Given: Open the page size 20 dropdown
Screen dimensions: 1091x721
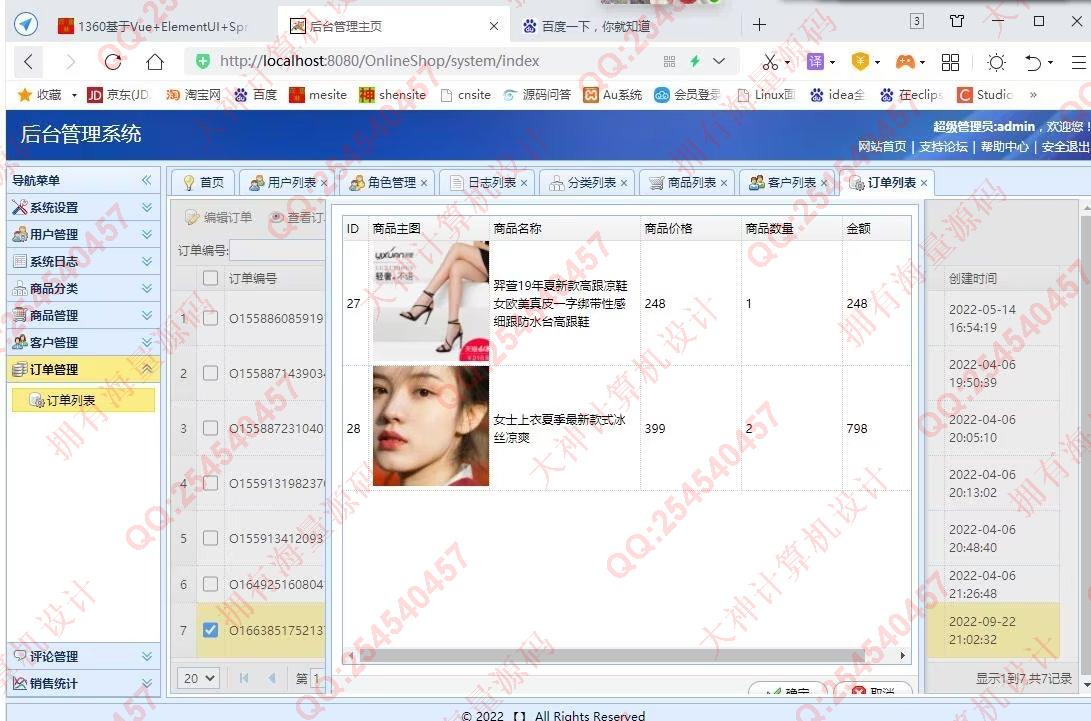Looking at the screenshot, I should tap(199, 678).
